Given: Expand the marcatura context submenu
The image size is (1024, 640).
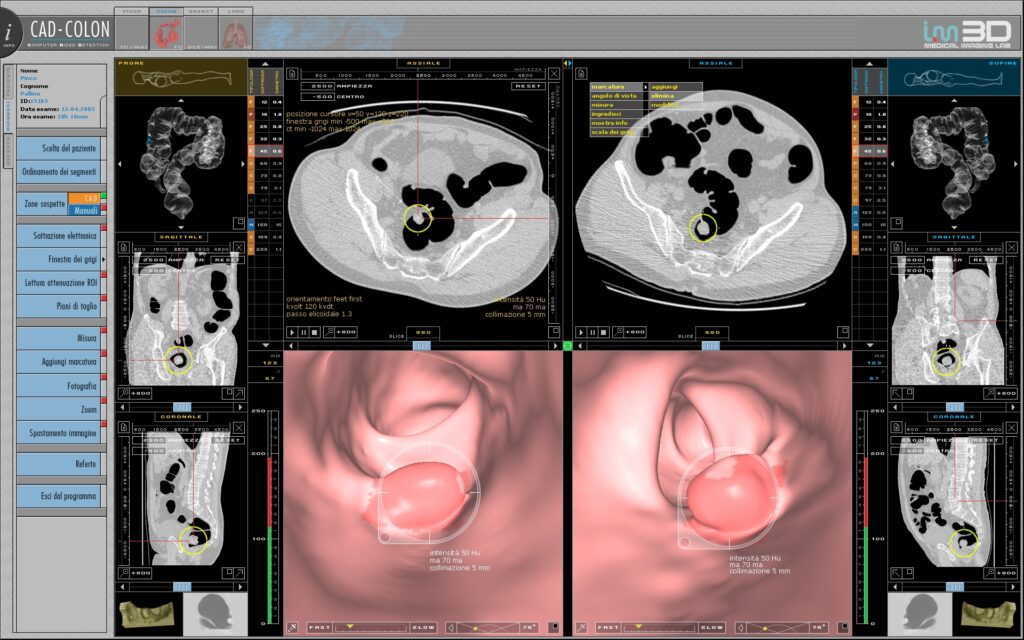Looking at the screenshot, I should pyautogui.click(x=644, y=87).
